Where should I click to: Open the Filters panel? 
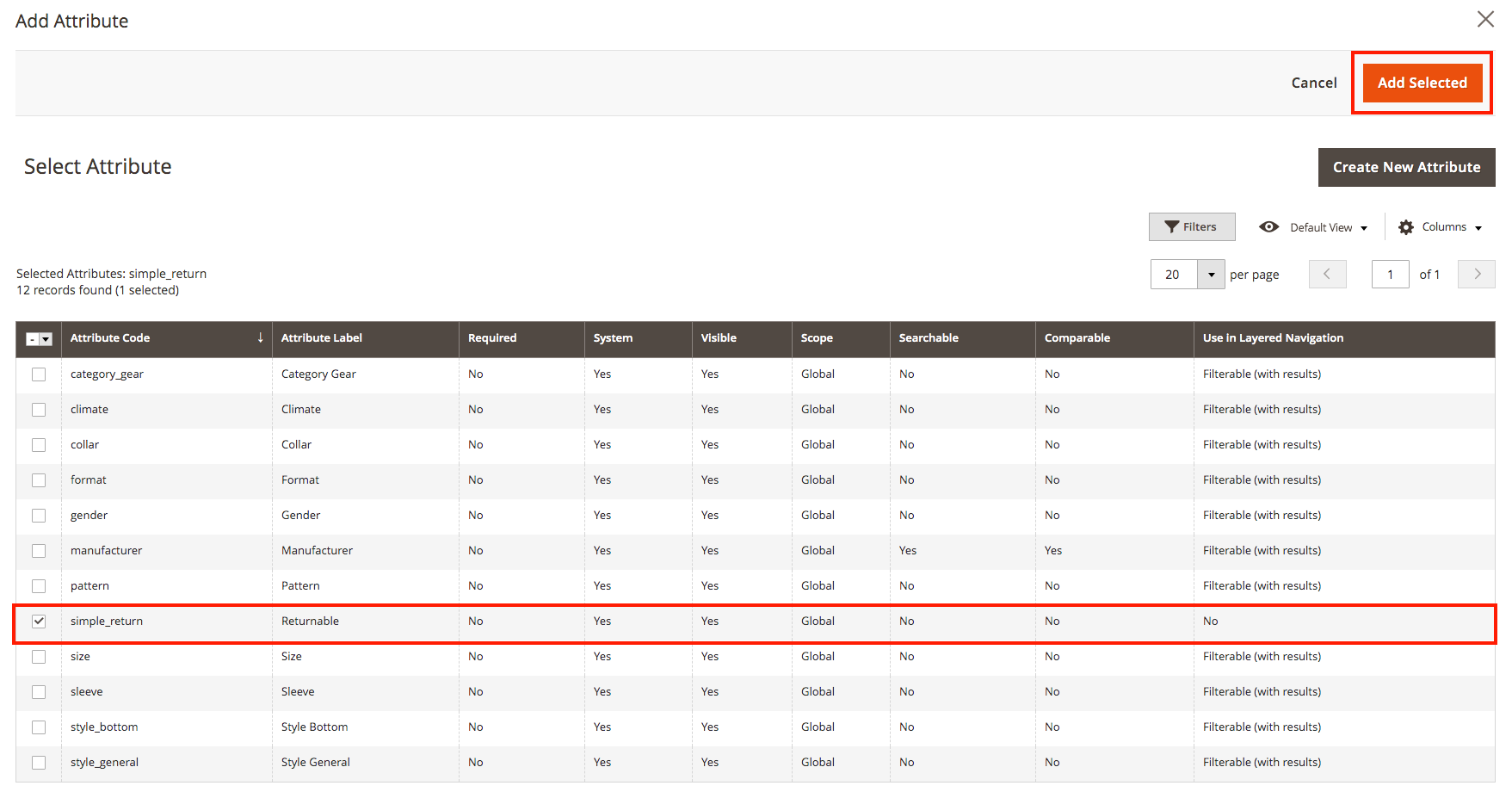1192,226
